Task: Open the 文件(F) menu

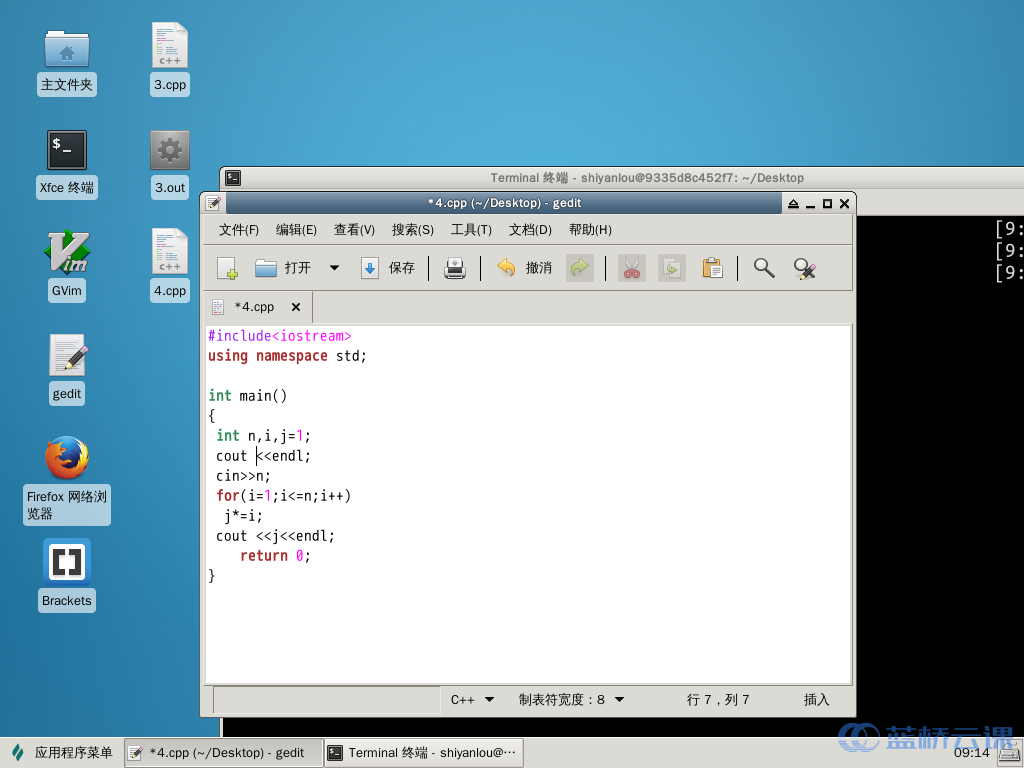Action: coord(239,230)
